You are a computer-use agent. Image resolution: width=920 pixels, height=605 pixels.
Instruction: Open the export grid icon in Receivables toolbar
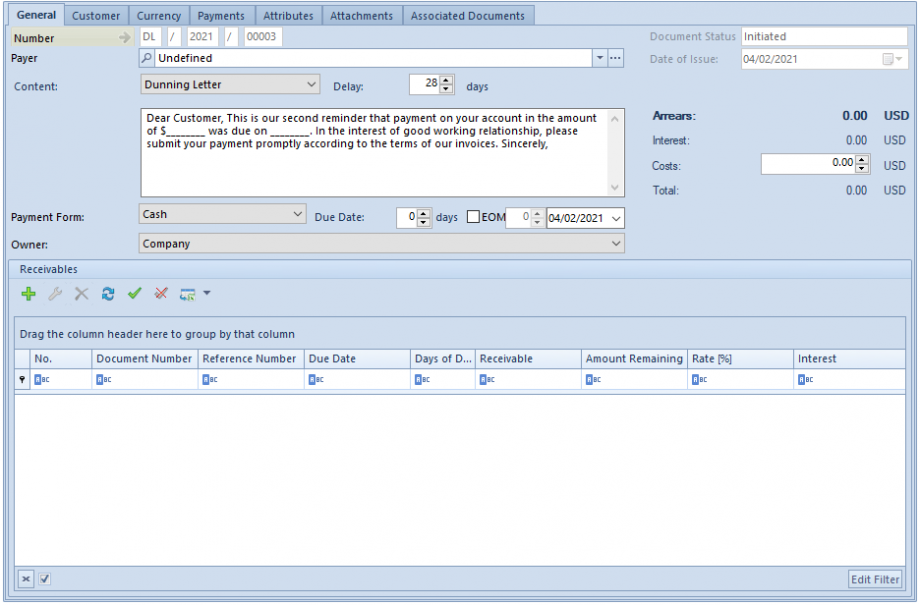click(190, 293)
